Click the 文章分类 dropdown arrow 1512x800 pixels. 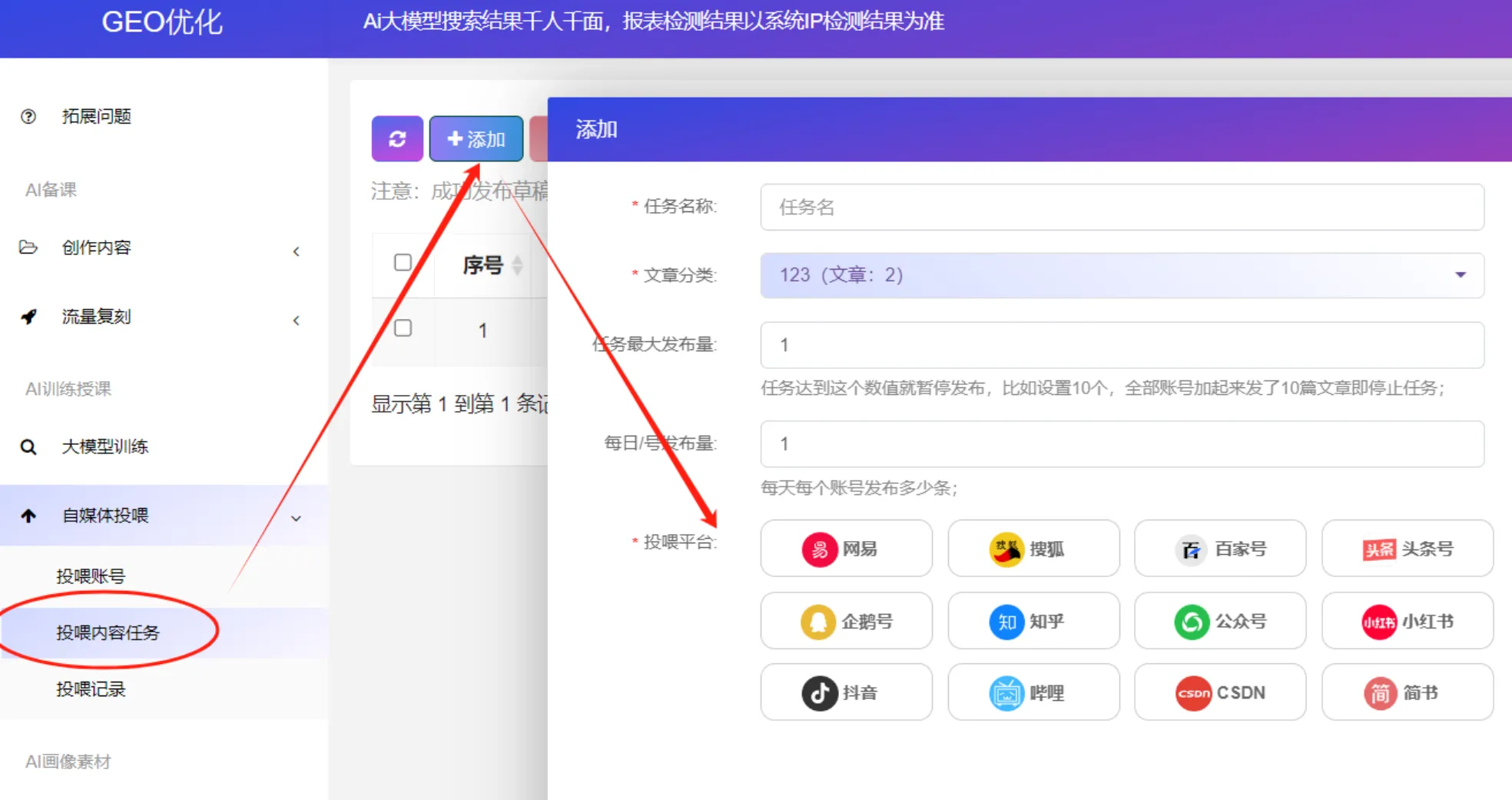coord(1460,275)
